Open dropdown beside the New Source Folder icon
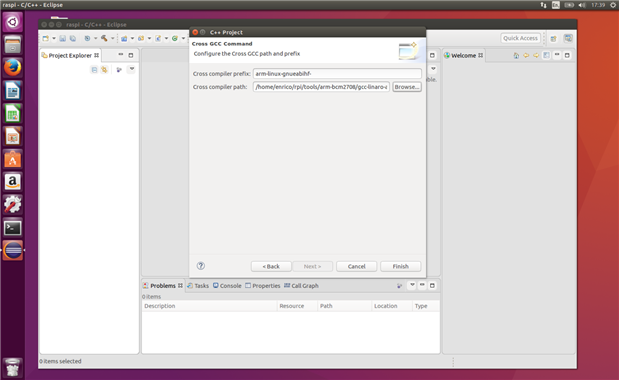The height and width of the screenshot is (380, 619). [149, 38]
